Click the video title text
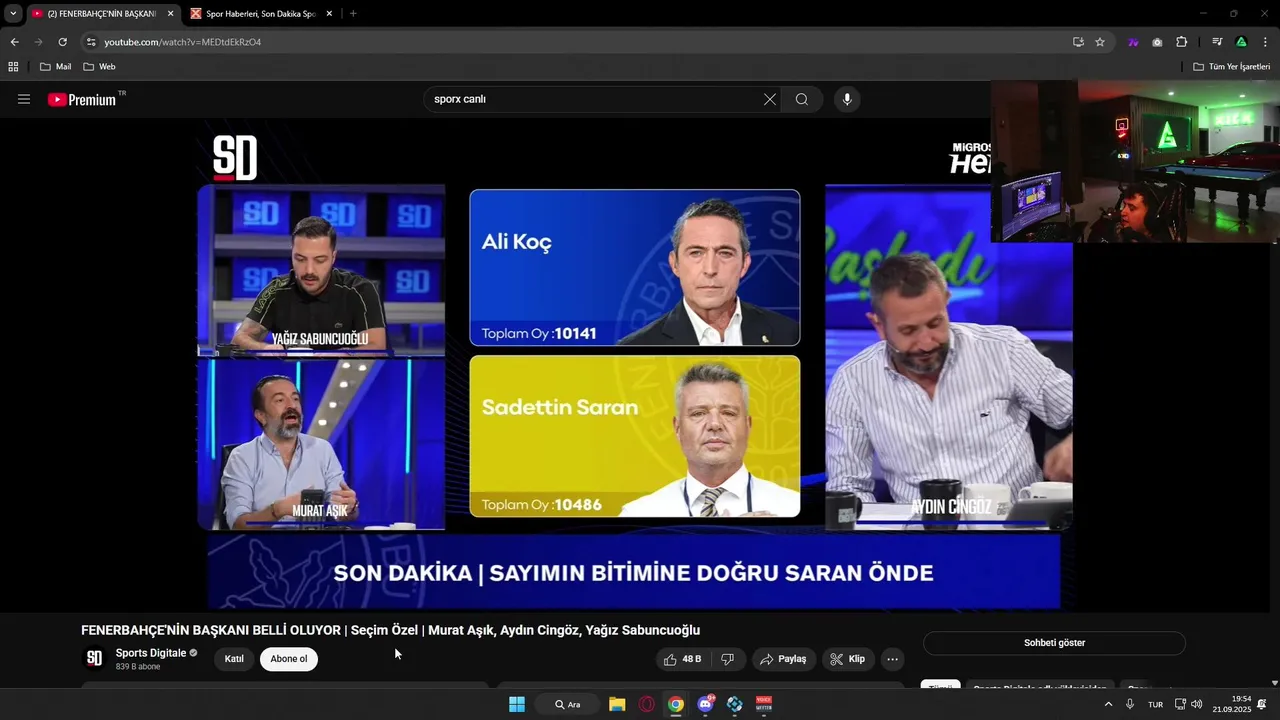 [390, 630]
